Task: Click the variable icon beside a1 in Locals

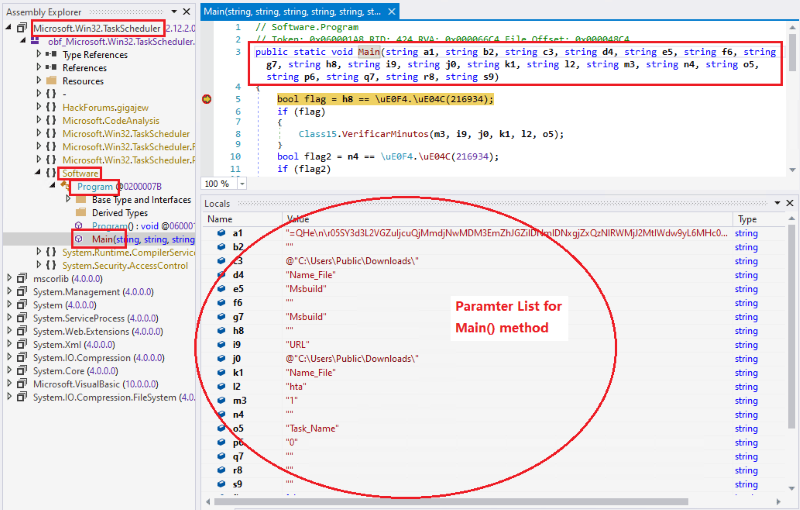Action: 221,233
